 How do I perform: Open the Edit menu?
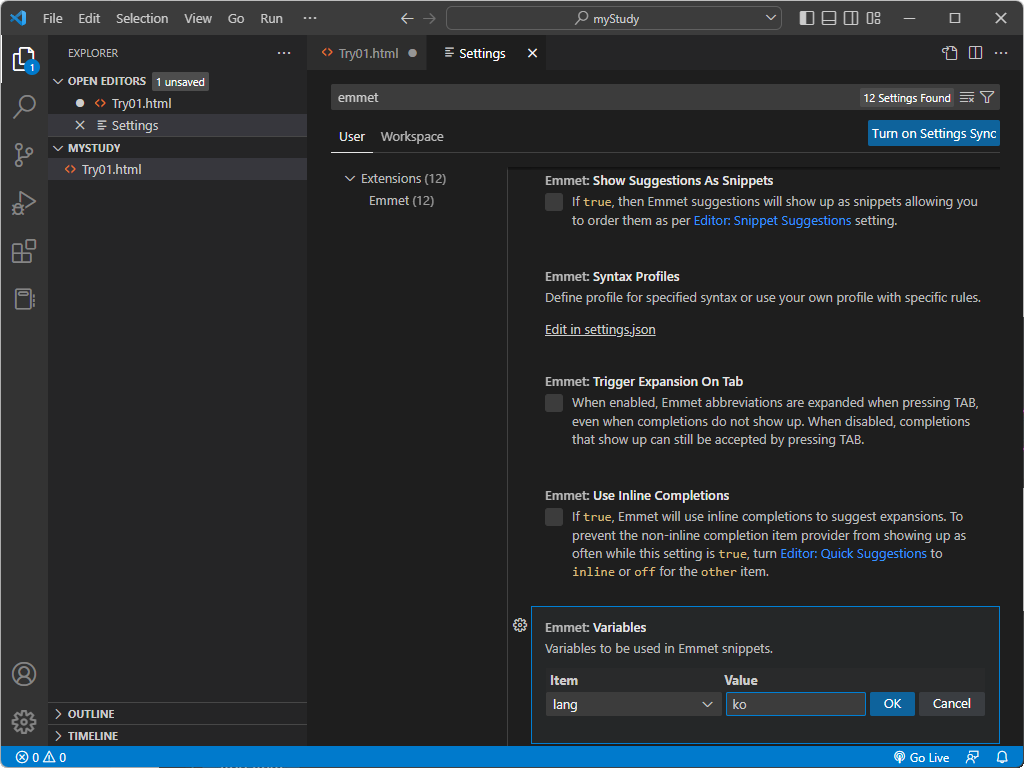(89, 18)
